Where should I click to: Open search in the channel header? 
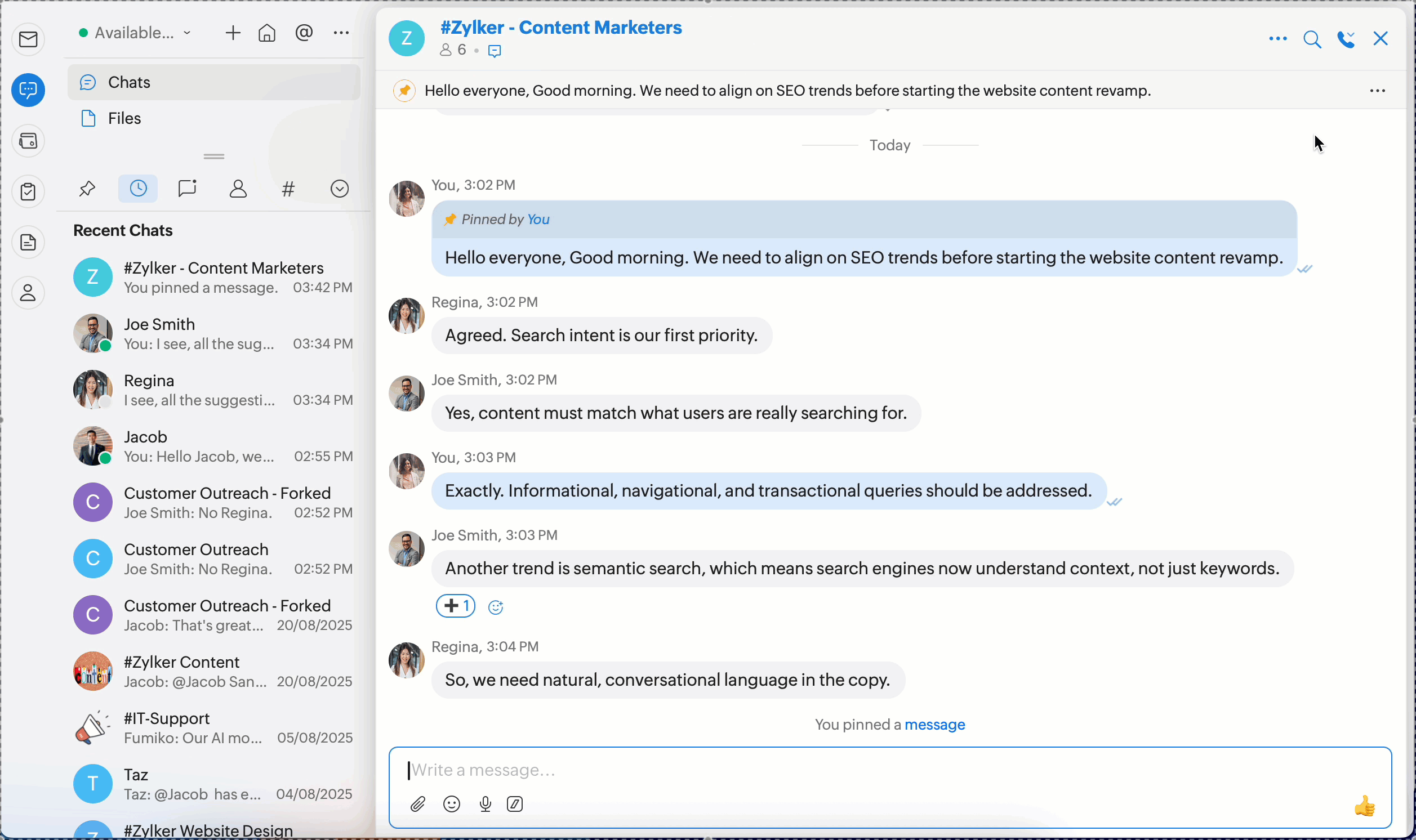coord(1312,39)
